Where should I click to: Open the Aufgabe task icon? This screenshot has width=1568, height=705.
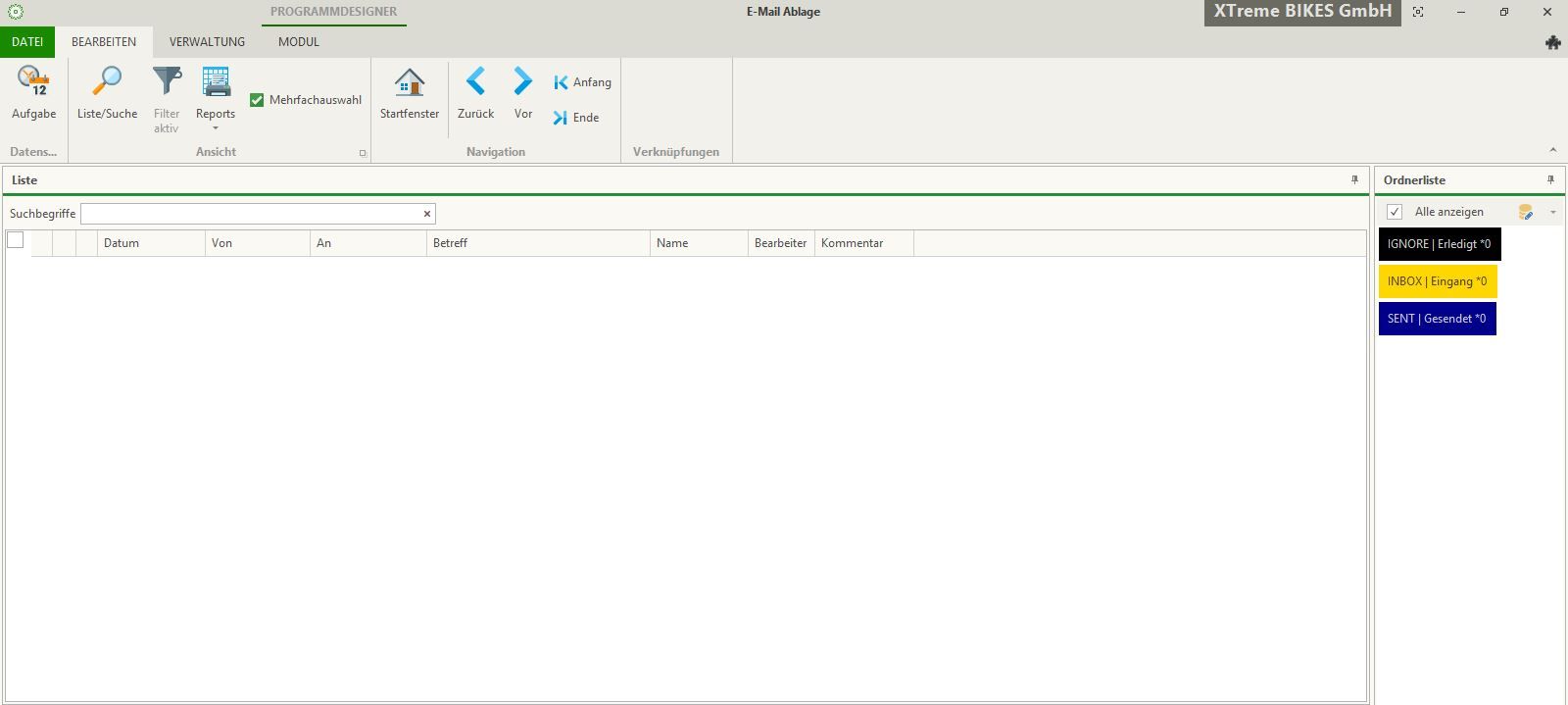tap(33, 82)
